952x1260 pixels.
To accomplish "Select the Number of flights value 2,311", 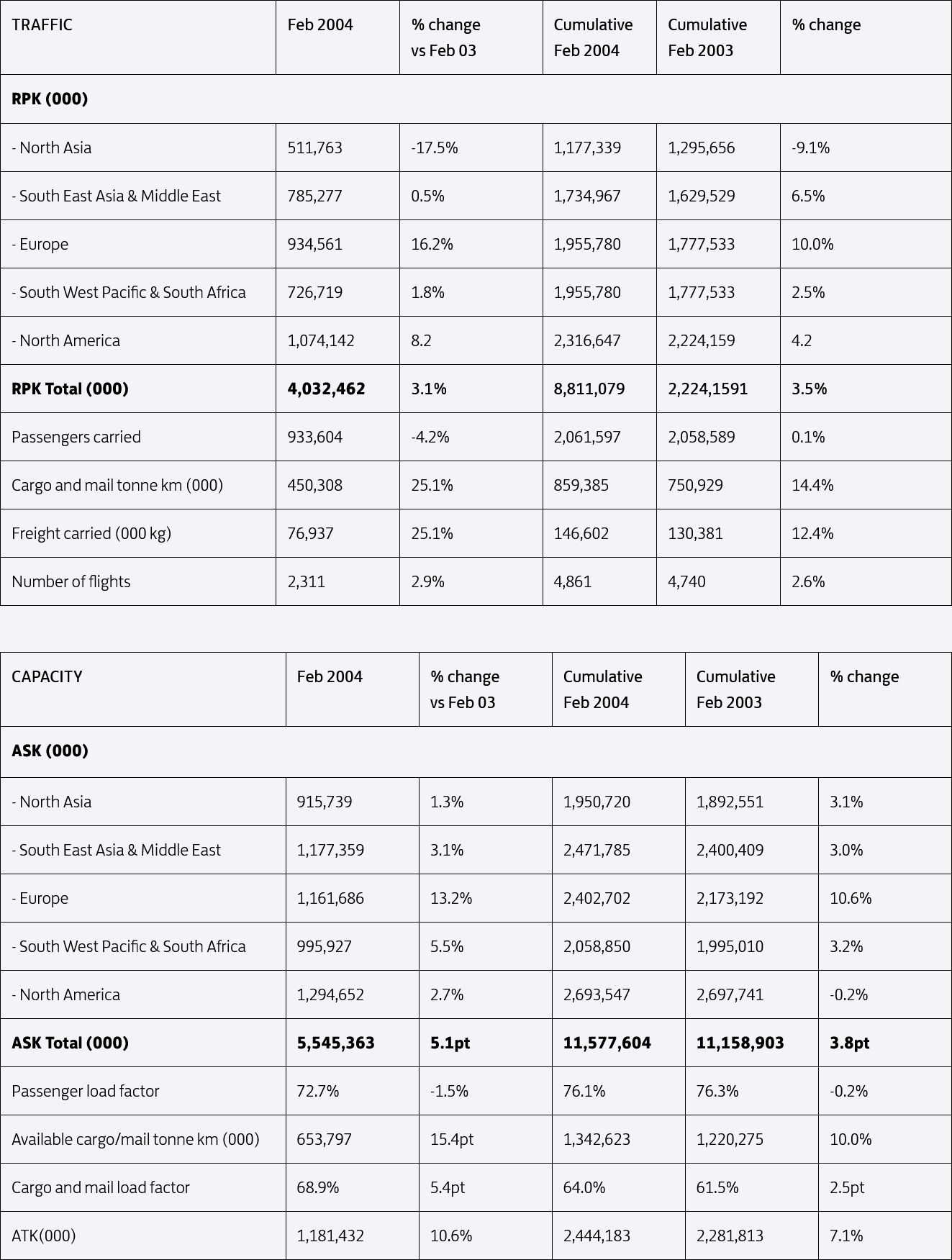I will point(307,582).
